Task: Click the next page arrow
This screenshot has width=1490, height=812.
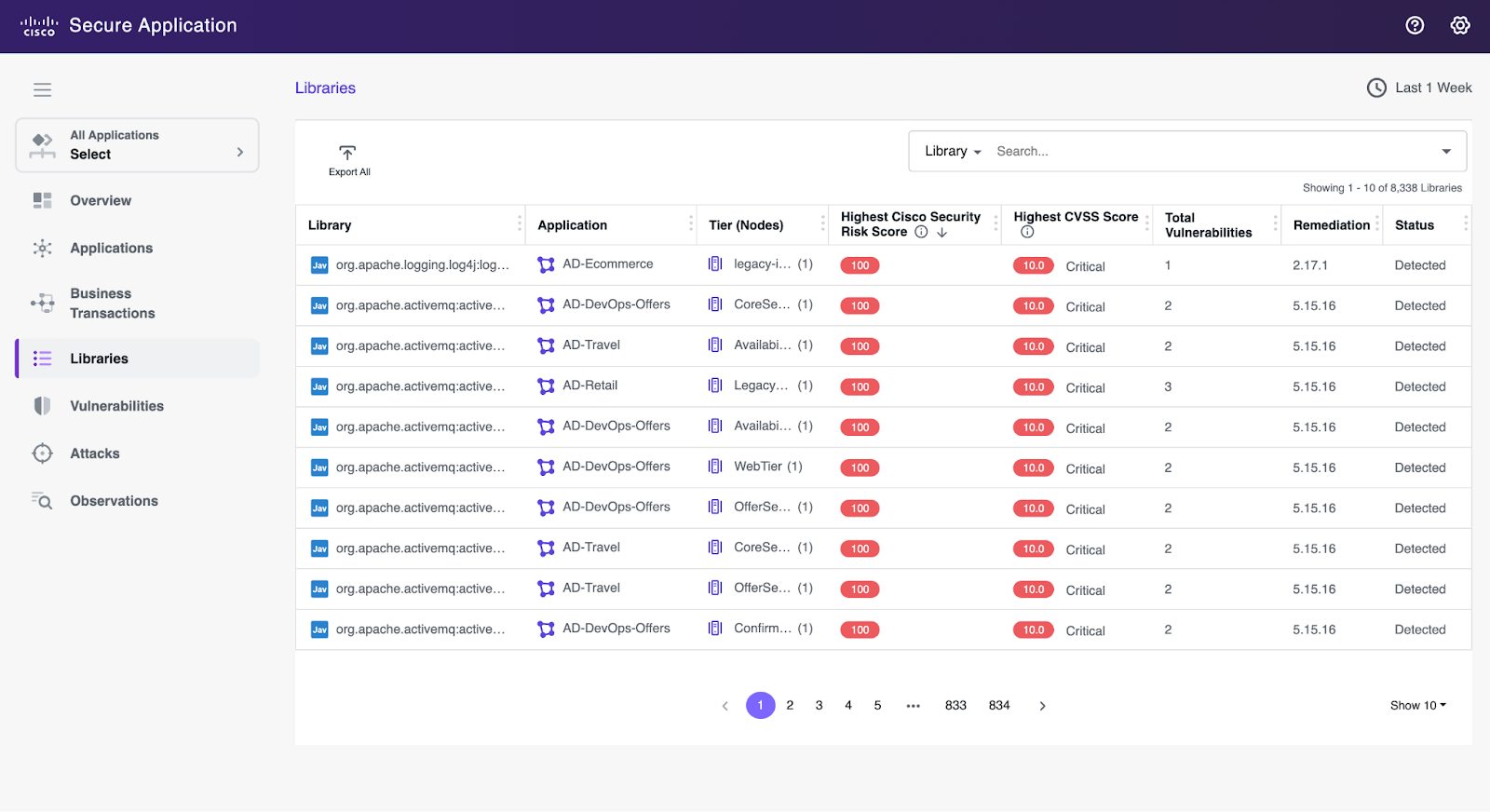Action: coord(1042,706)
